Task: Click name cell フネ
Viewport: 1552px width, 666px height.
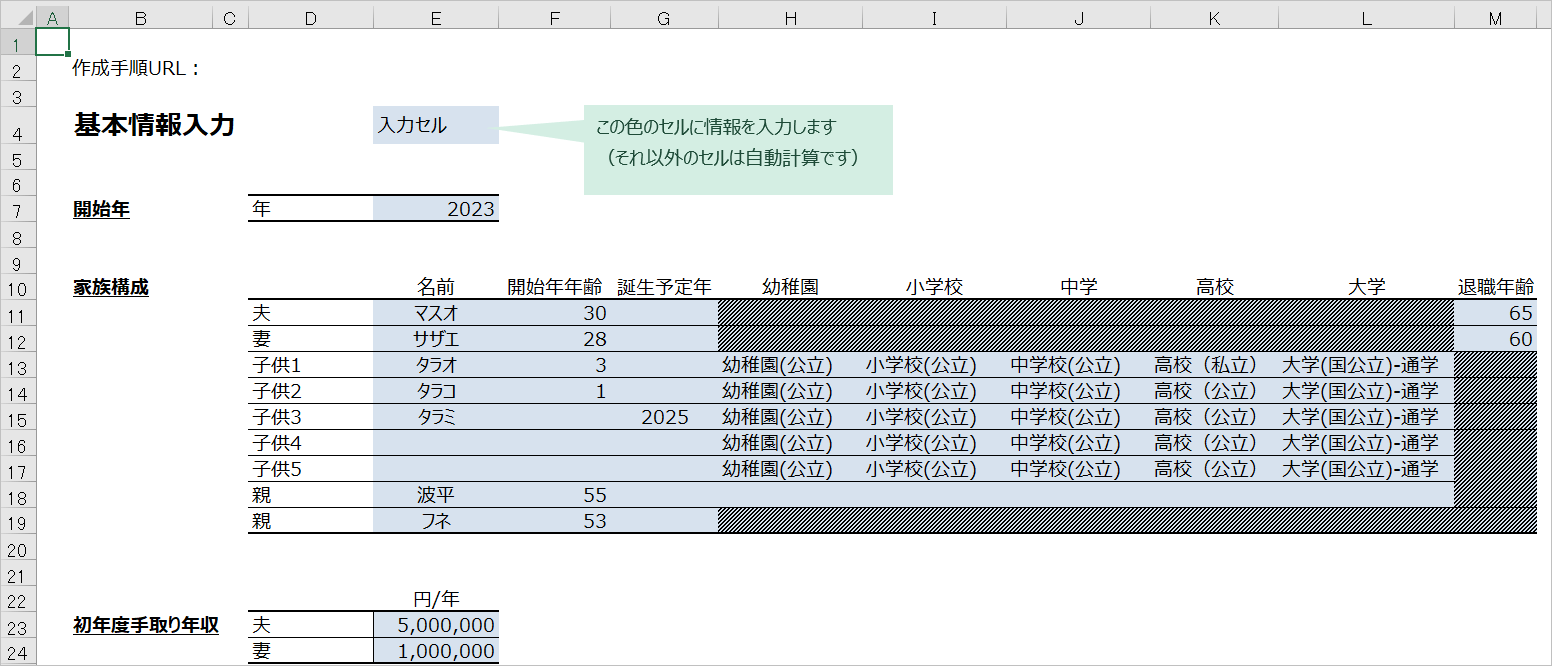Action: (435, 521)
